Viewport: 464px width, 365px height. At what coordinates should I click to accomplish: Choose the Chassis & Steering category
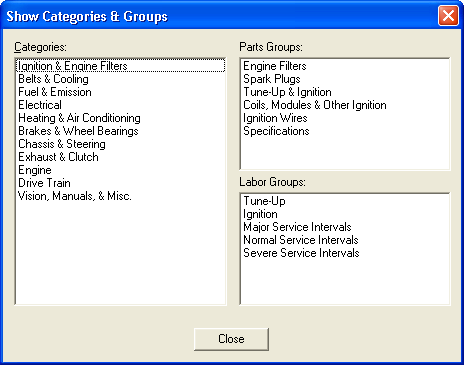pos(62,144)
